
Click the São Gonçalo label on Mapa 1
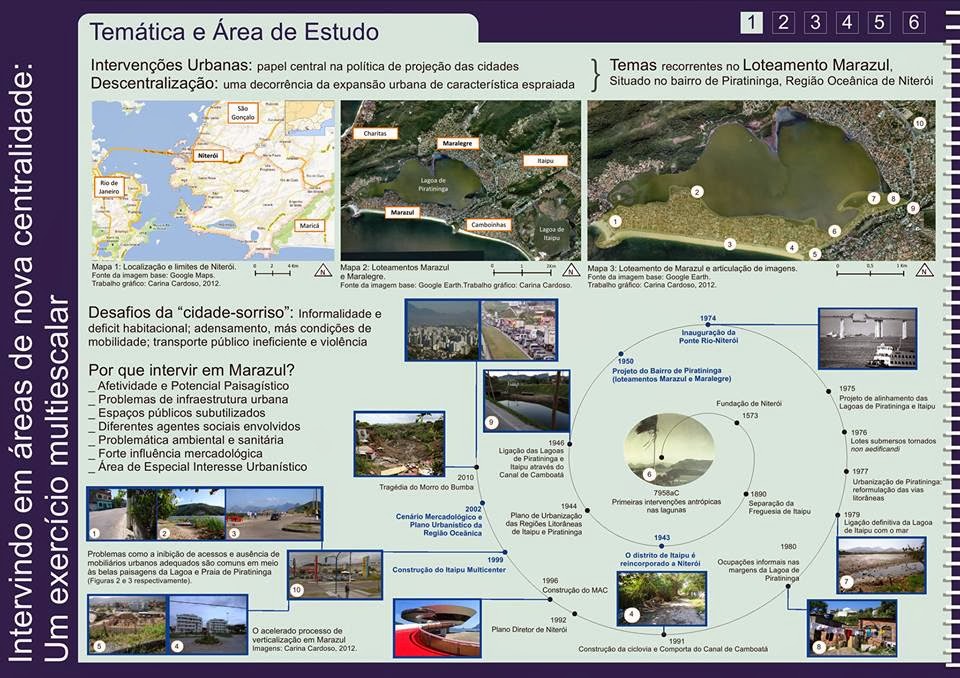pyautogui.click(x=243, y=113)
